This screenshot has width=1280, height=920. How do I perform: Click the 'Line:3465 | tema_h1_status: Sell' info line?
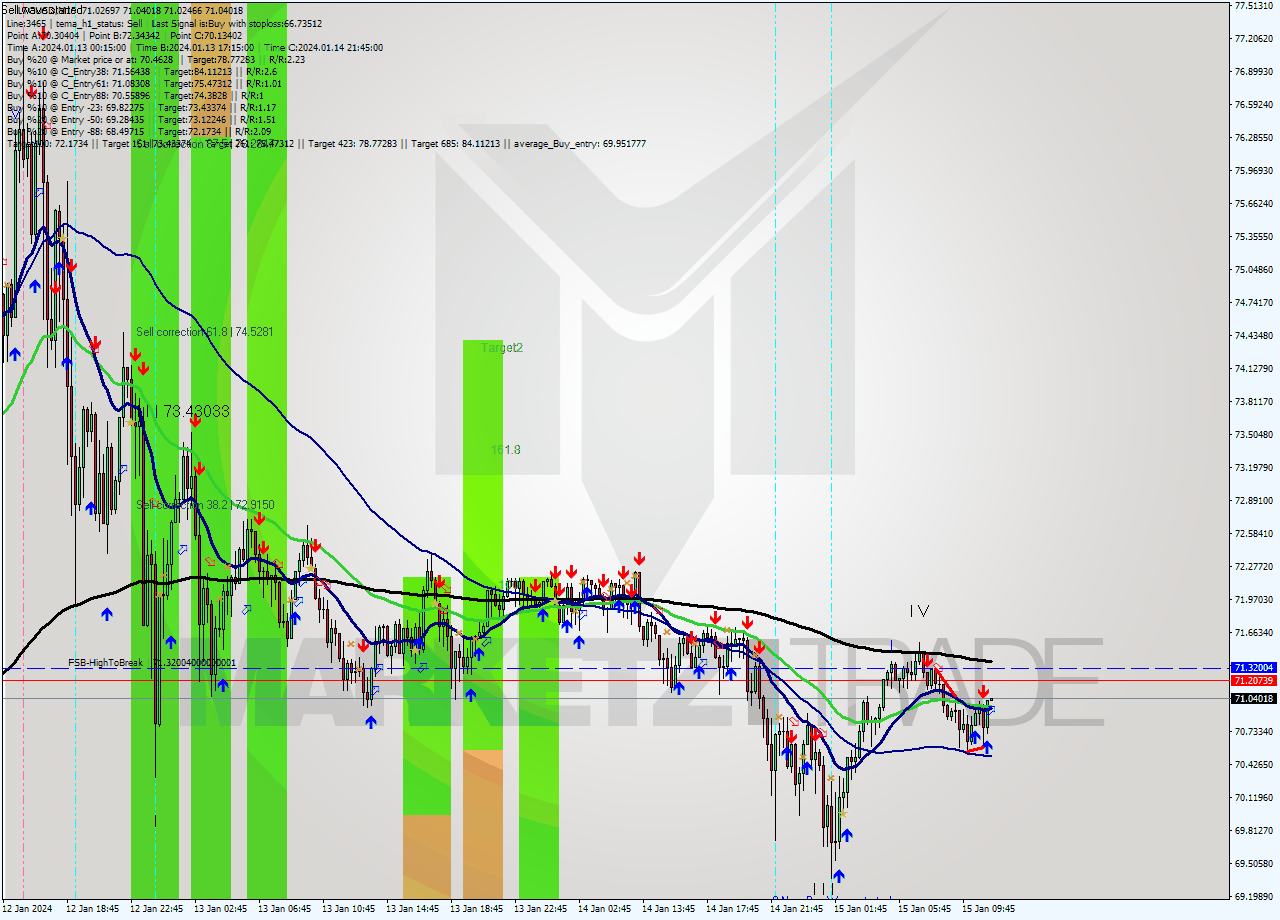(164, 22)
